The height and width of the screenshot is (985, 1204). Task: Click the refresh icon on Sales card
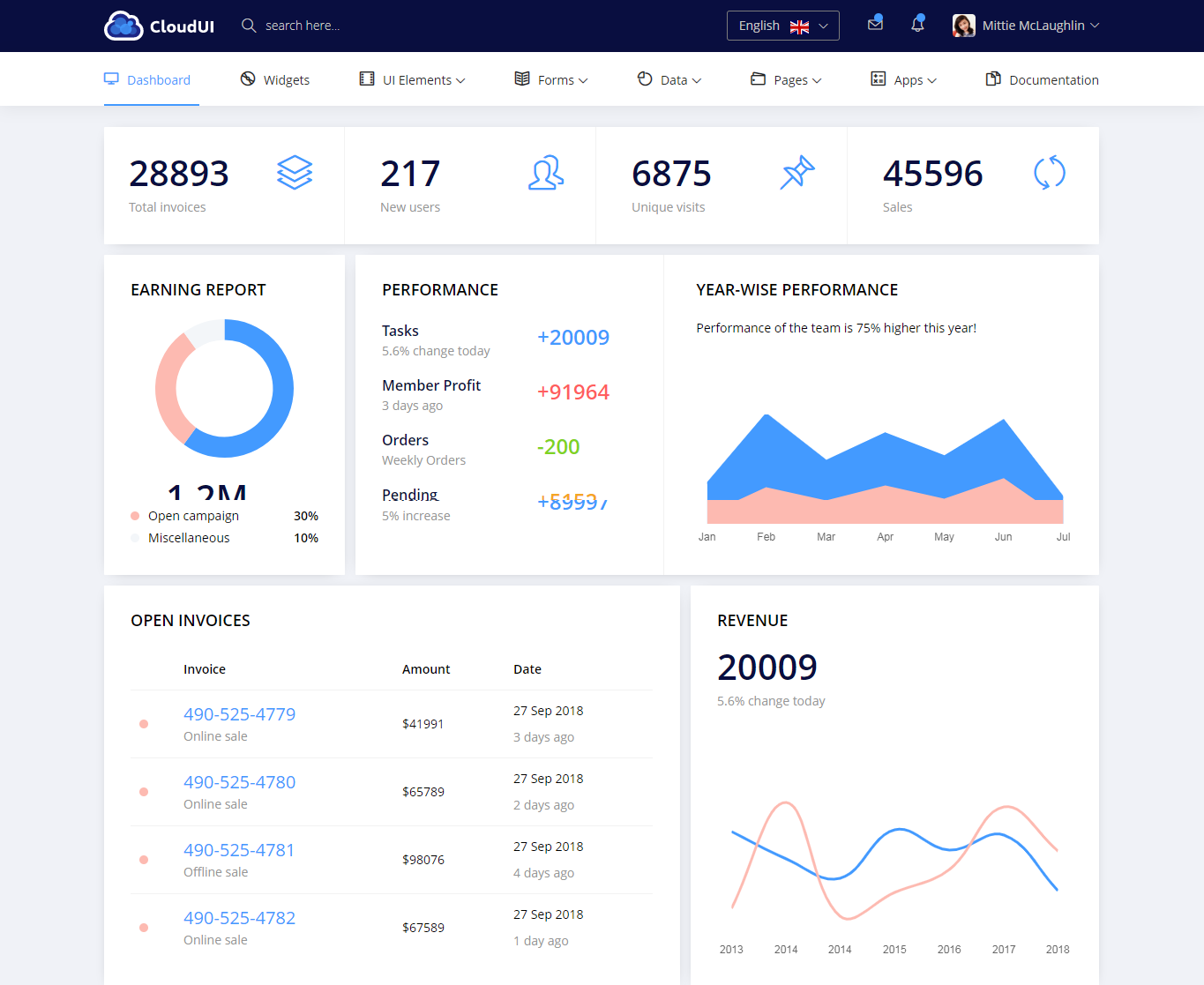click(1050, 173)
